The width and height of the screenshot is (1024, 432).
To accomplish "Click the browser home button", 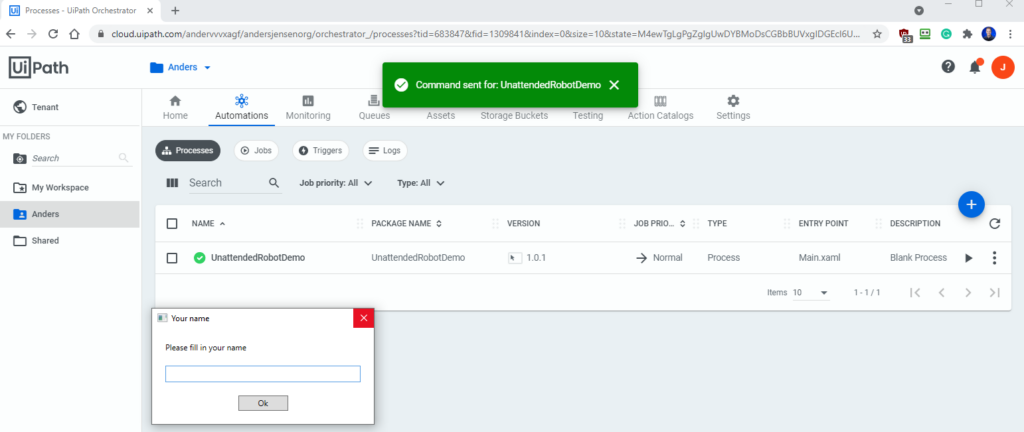I will 74,34.
